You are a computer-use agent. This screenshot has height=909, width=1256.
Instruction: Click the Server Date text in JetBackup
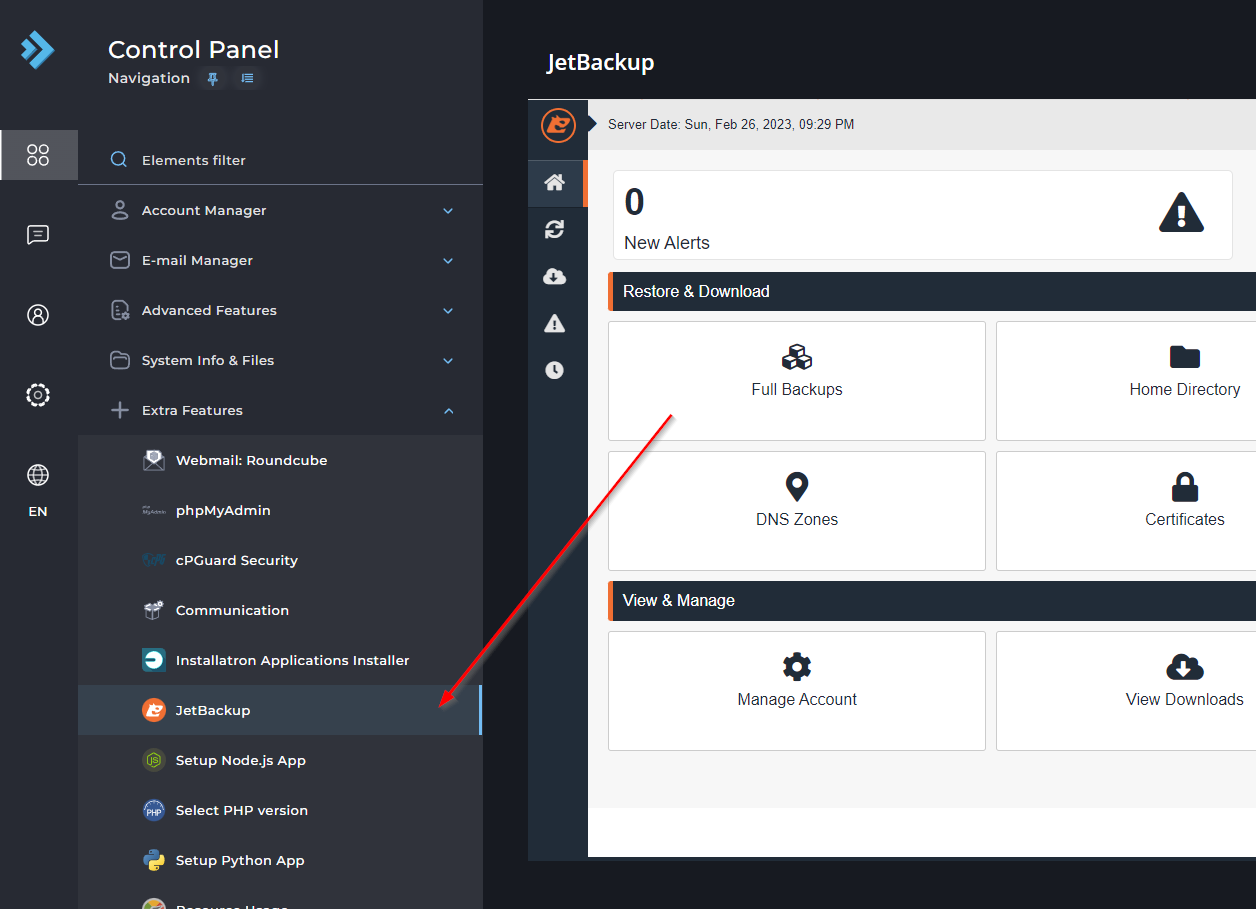(x=731, y=125)
